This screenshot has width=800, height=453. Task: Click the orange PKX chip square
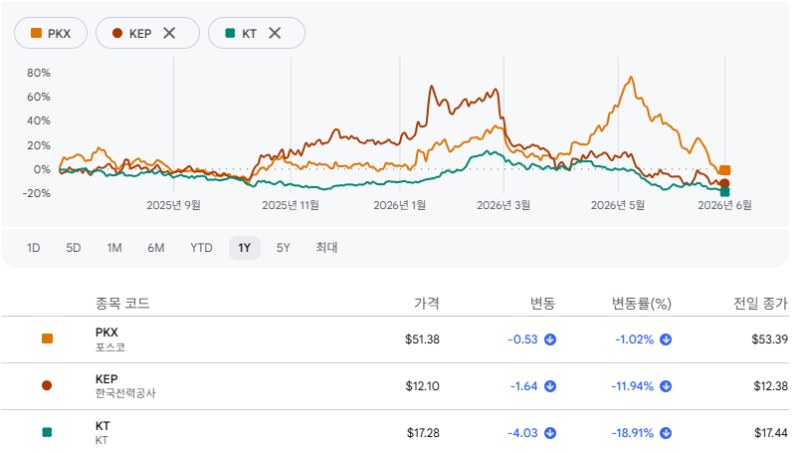point(36,33)
